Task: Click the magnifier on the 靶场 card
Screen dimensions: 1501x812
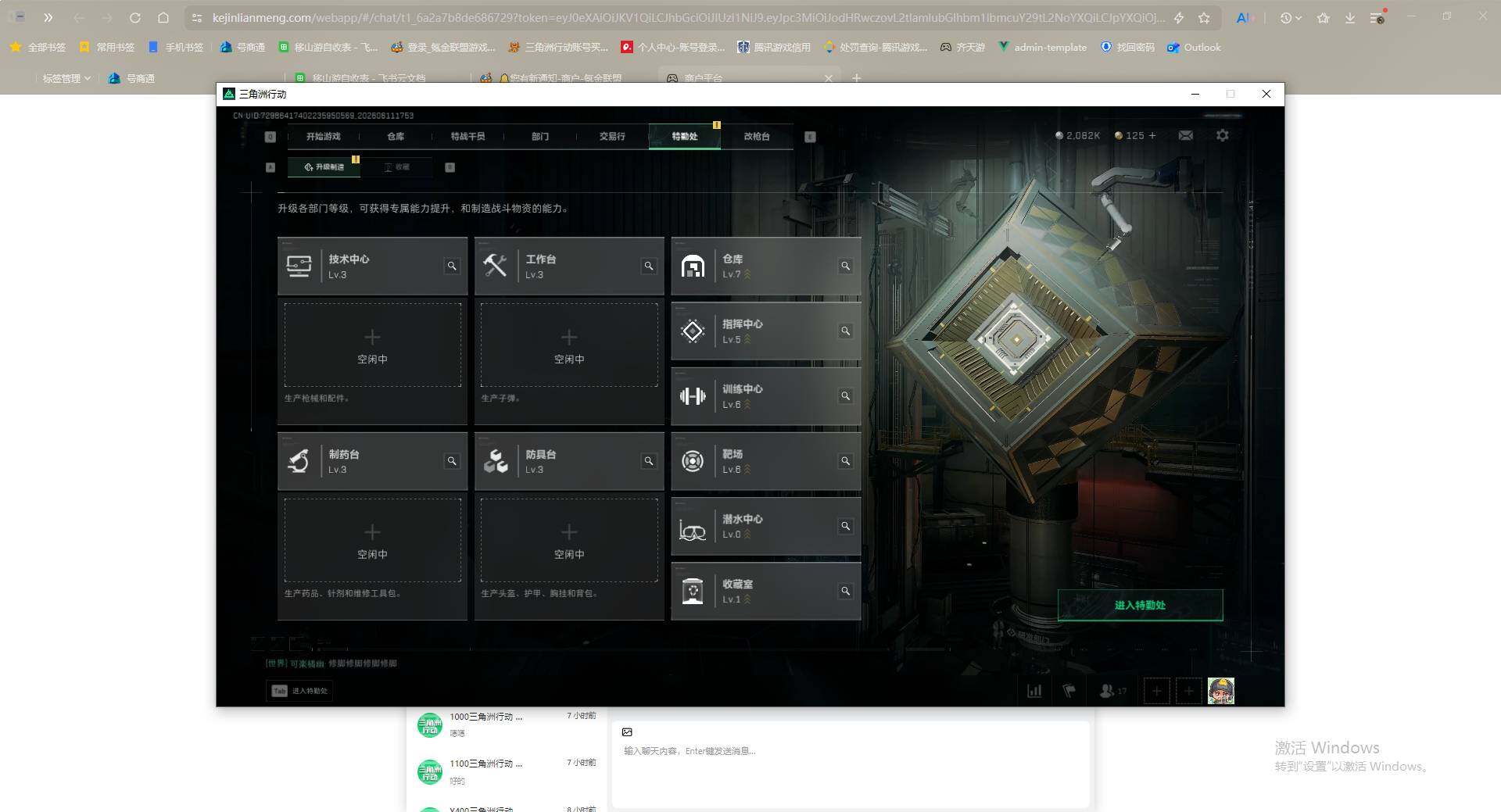Action: (846, 461)
